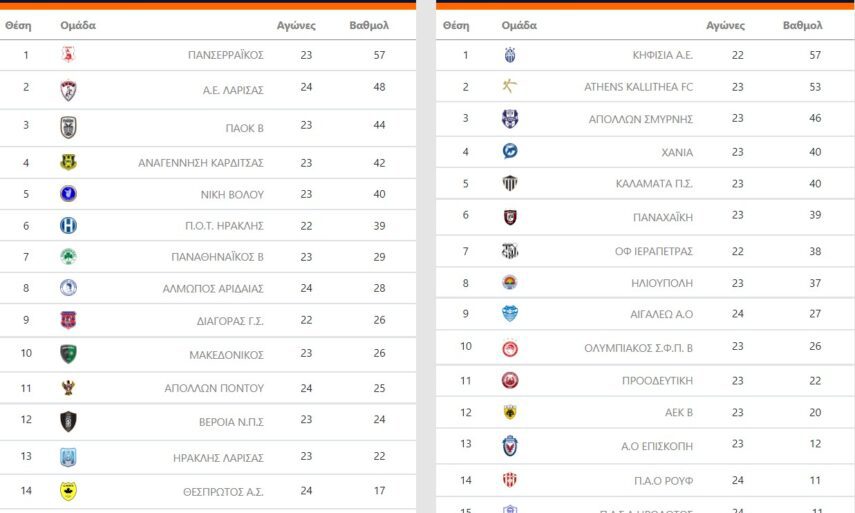This screenshot has height=513, width=855.
Task: Click the Athens Kallithea FC logo
Action: (x=510, y=87)
